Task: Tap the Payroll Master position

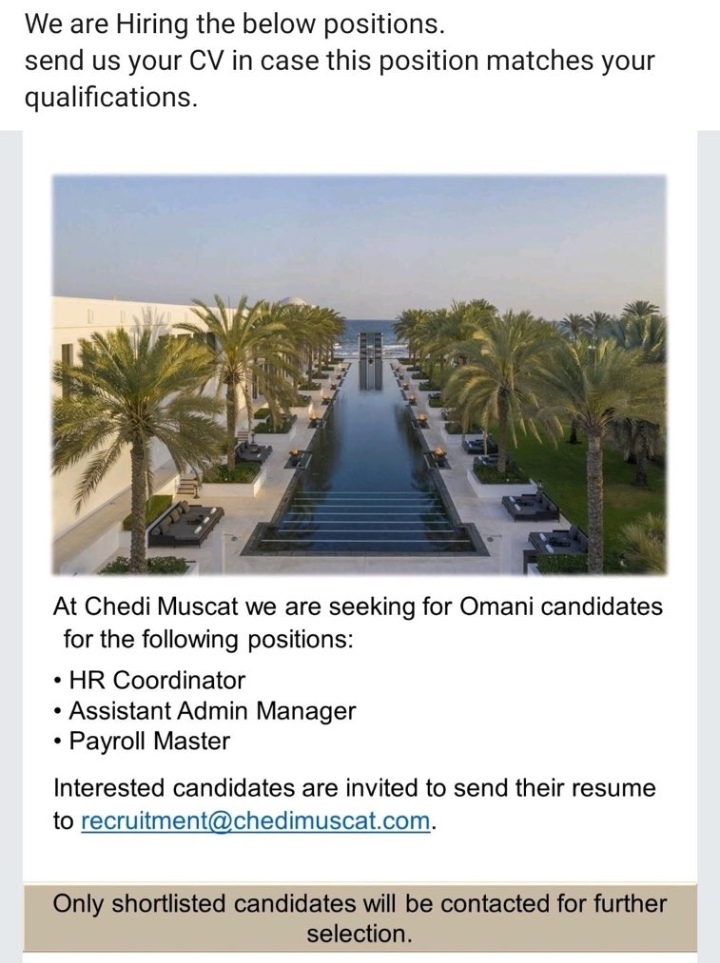Action: (x=149, y=741)
